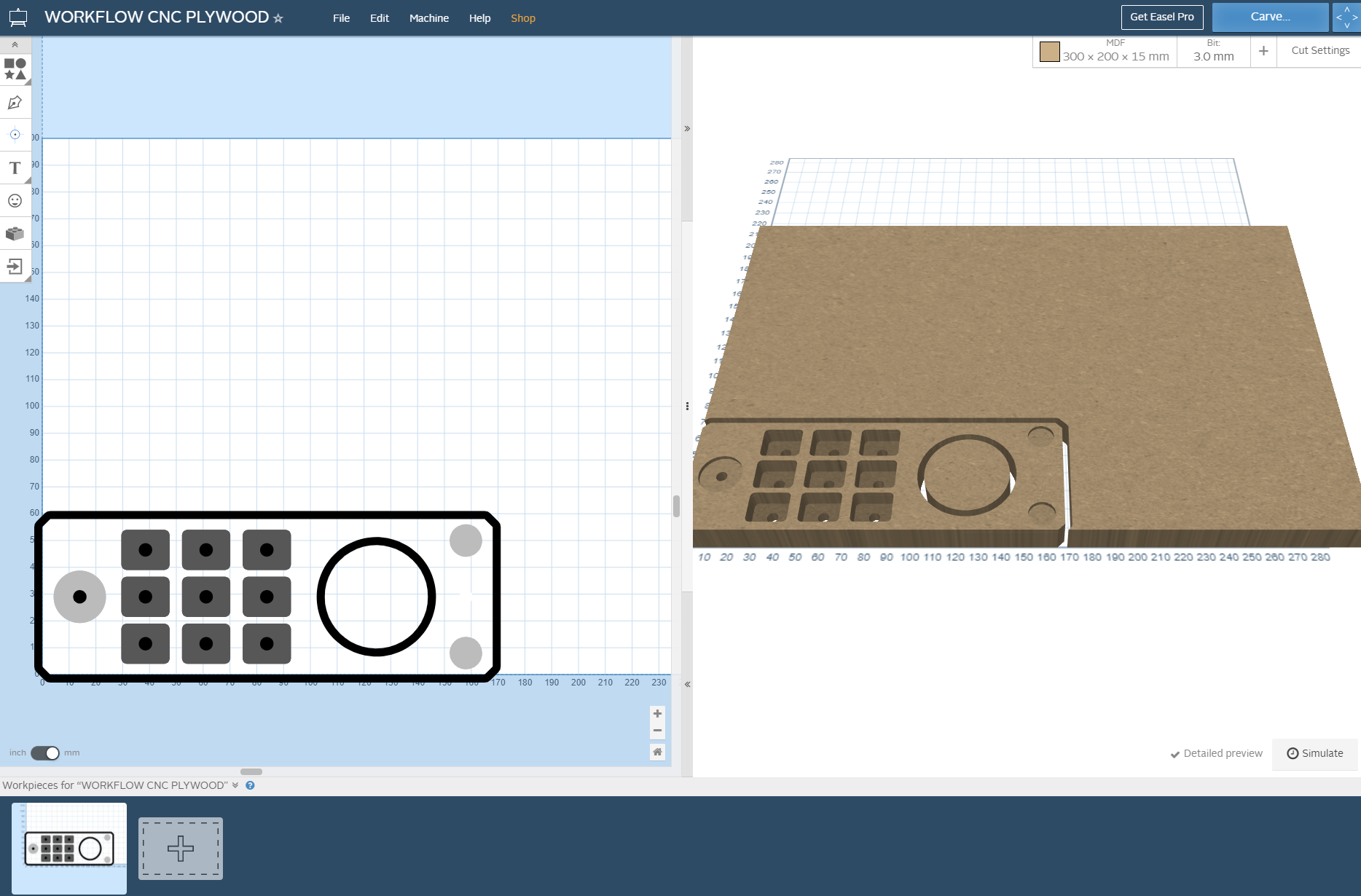
Task: Click the MDF material color swatch
Action: pos(1048,51)
